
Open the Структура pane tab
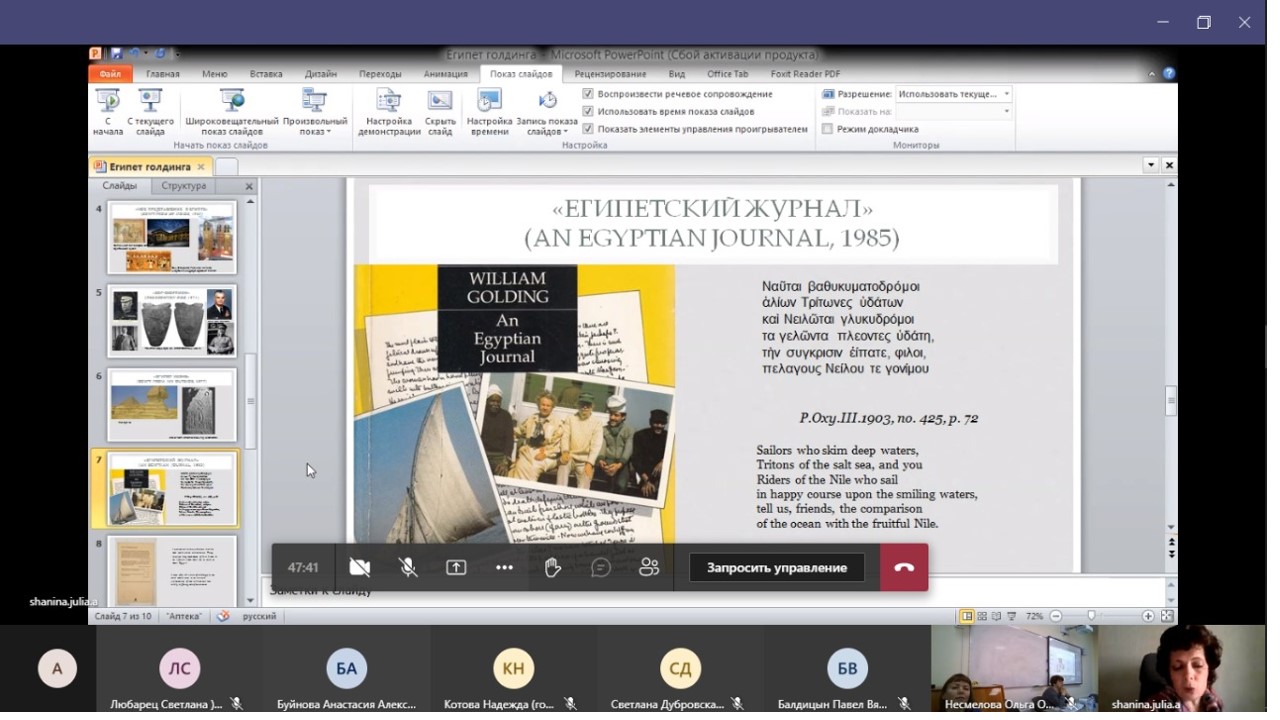184,186
